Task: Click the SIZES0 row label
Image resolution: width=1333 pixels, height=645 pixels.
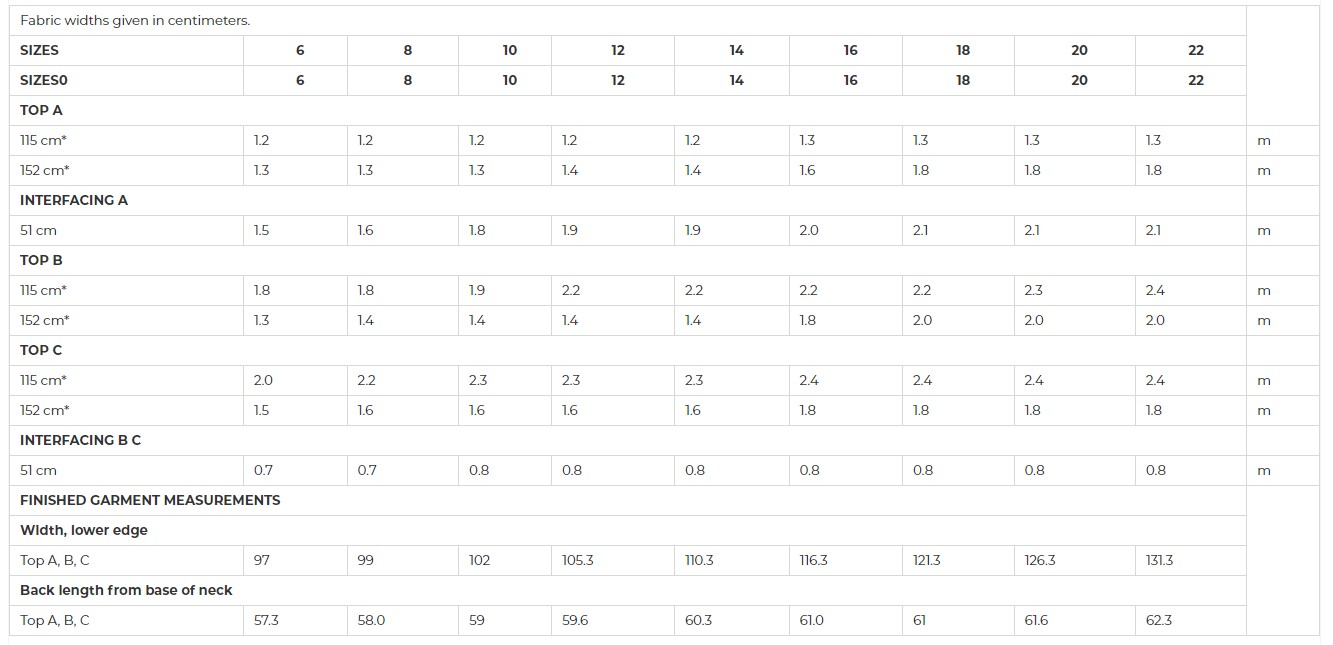Action: click(43, 80)
